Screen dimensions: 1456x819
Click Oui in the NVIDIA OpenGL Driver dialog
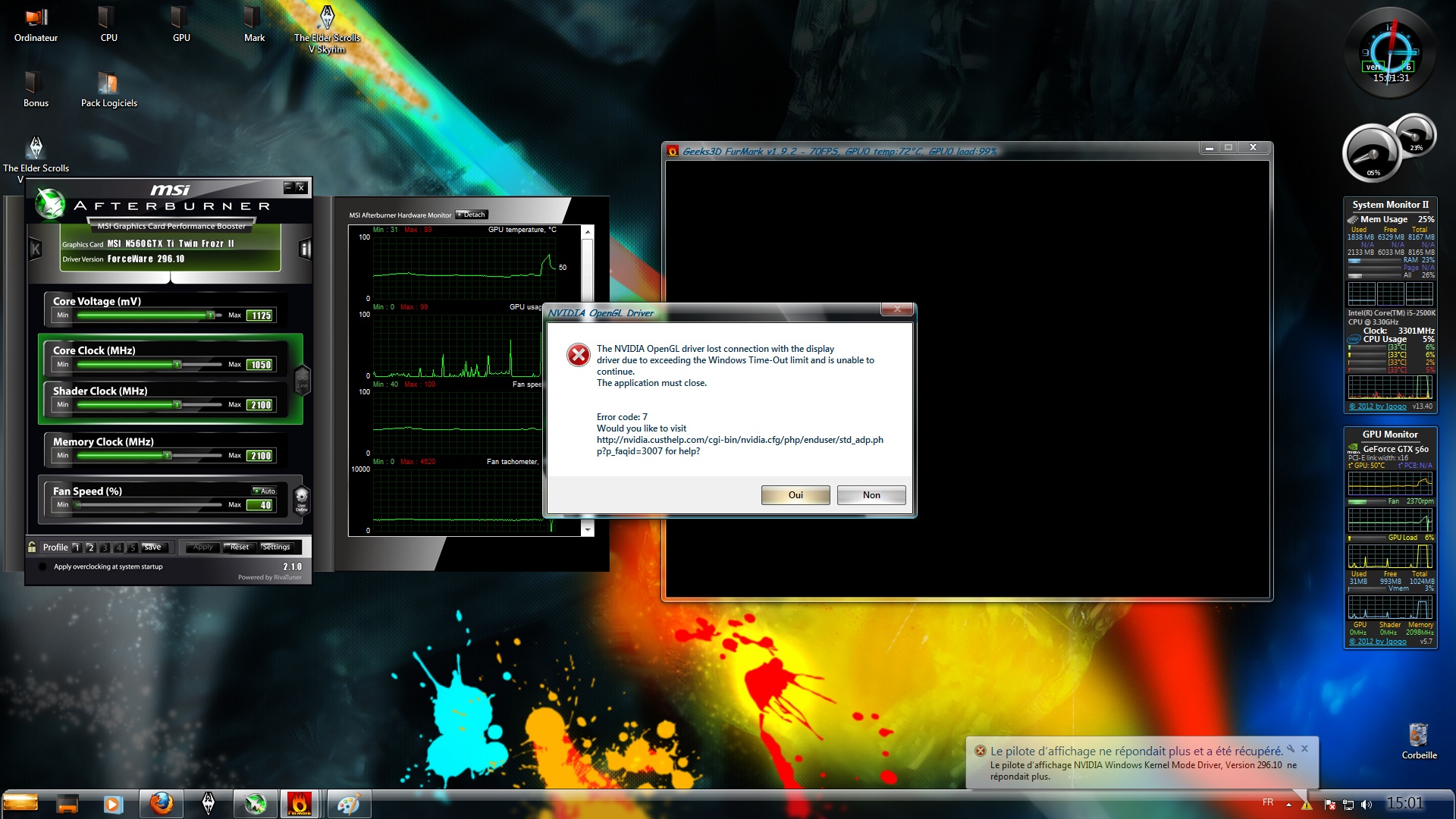(795, 495)
